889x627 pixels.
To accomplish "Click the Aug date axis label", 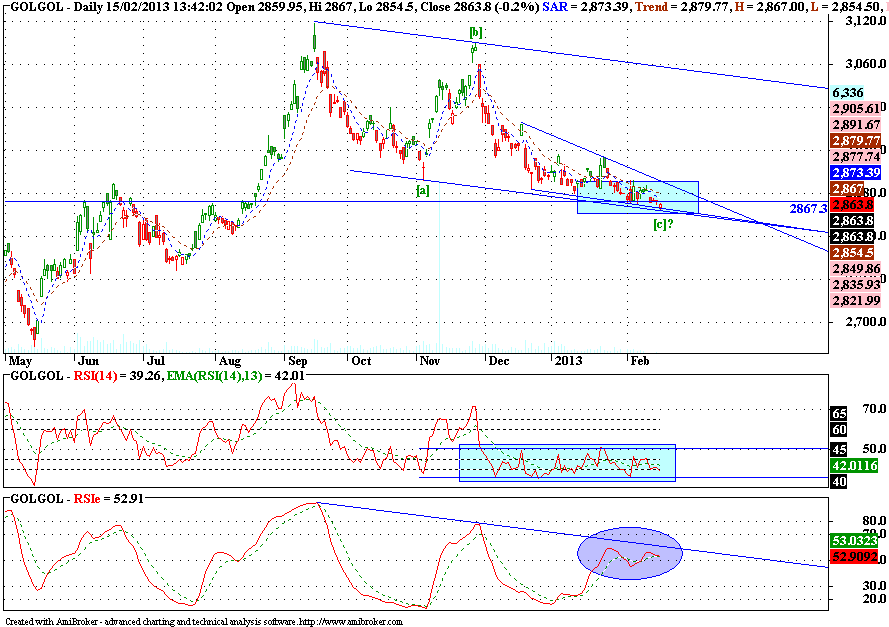I will 230,361.
